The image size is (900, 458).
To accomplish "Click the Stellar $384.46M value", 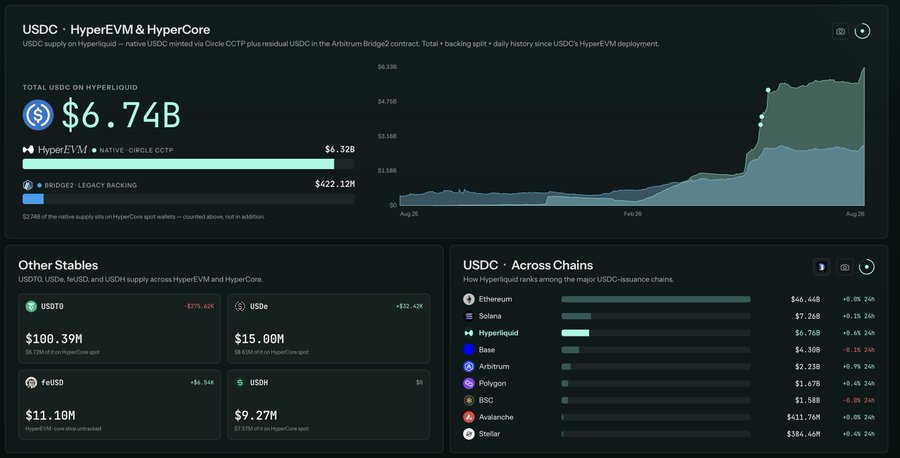I will [x=803, y=434].
